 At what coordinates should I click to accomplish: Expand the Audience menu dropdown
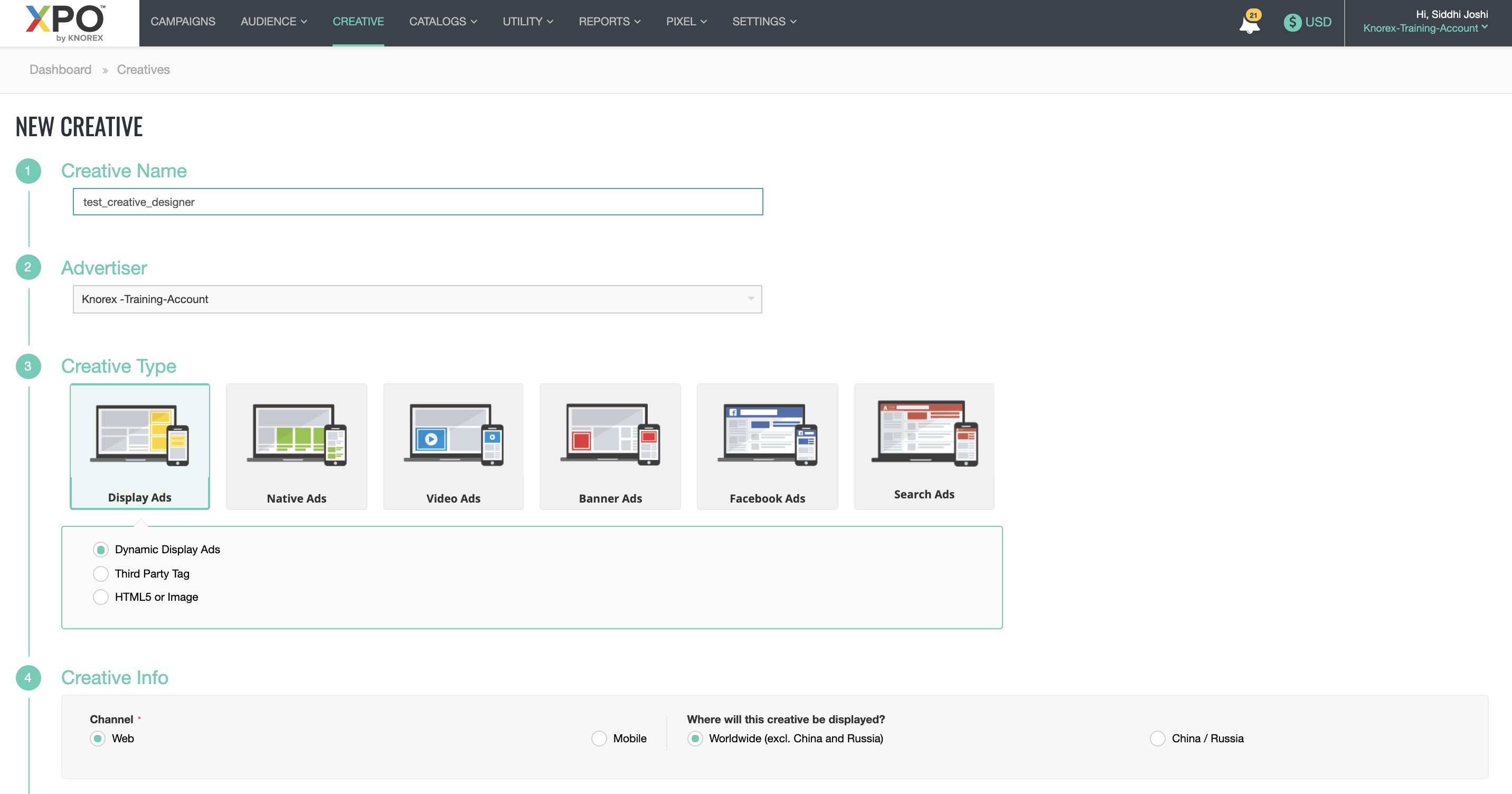(273, 22)
